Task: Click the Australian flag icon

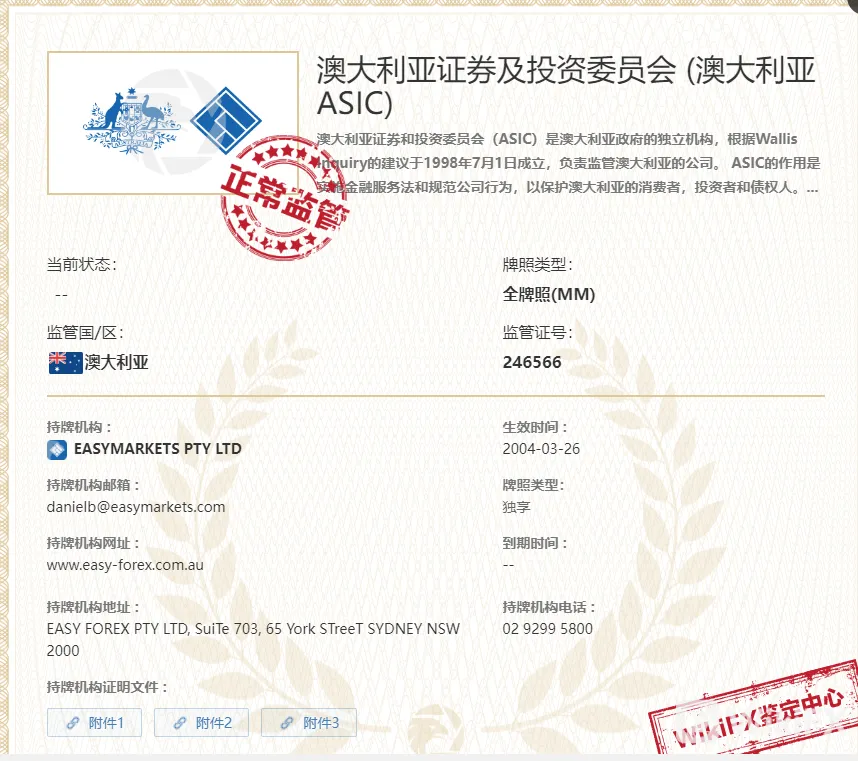Action: pos(65,363)
